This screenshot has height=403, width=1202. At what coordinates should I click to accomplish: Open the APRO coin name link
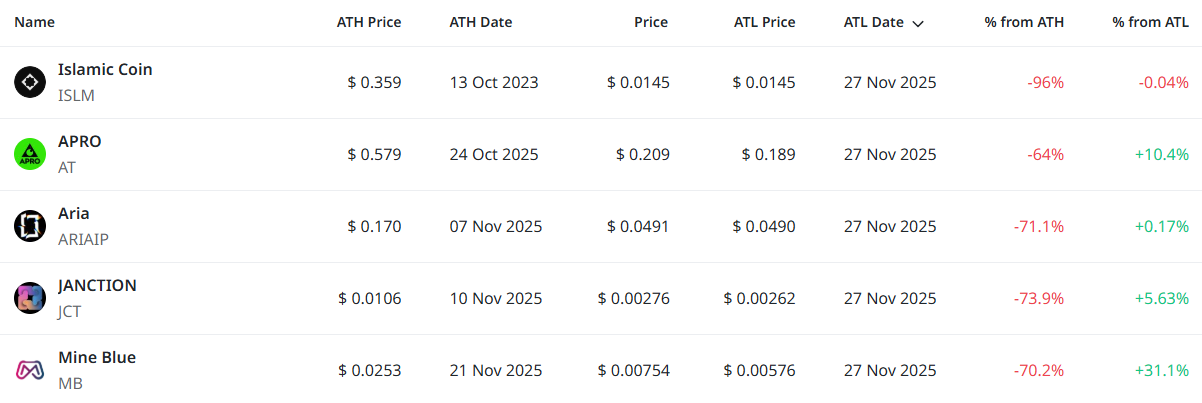tap(80, 142)
